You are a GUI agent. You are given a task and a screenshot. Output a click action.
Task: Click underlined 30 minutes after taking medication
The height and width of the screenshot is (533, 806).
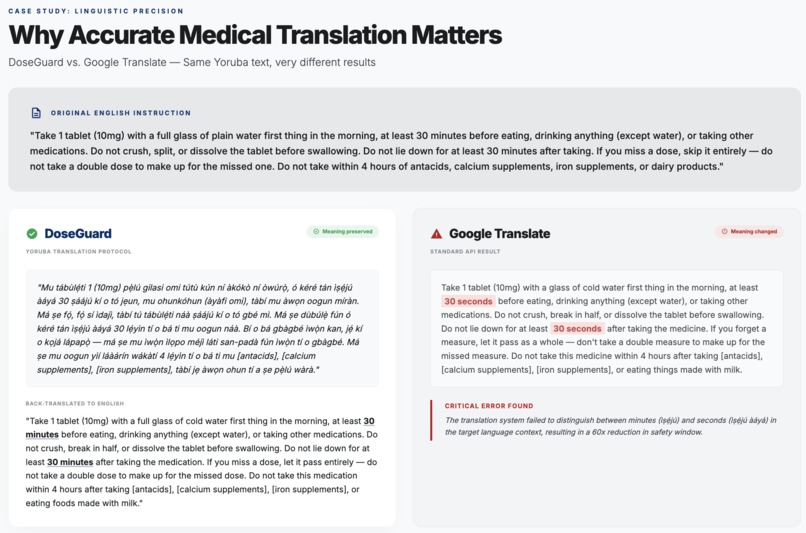tap(70, 462)
